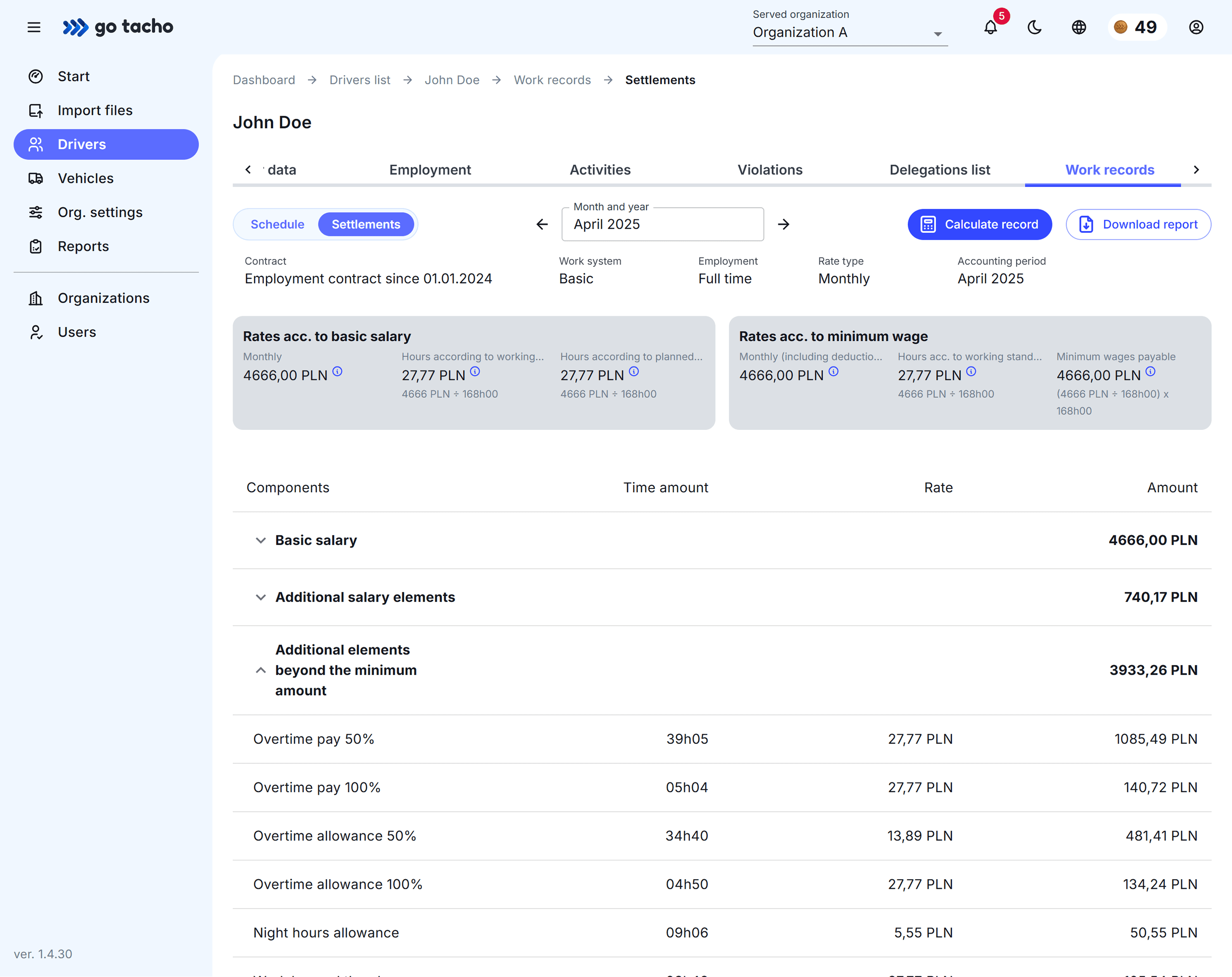Click the Month and year field
The width and height of the screenshot is (1232, 977).
(x=663, y=224)
